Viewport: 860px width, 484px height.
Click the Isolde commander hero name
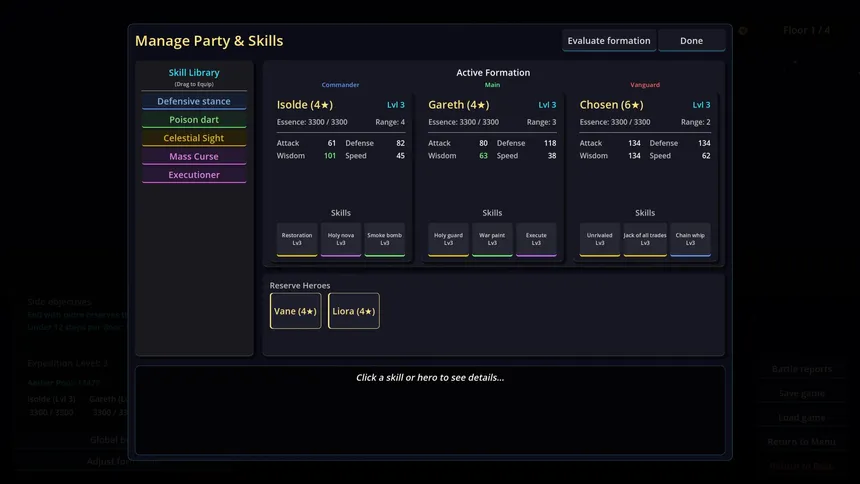305,105
